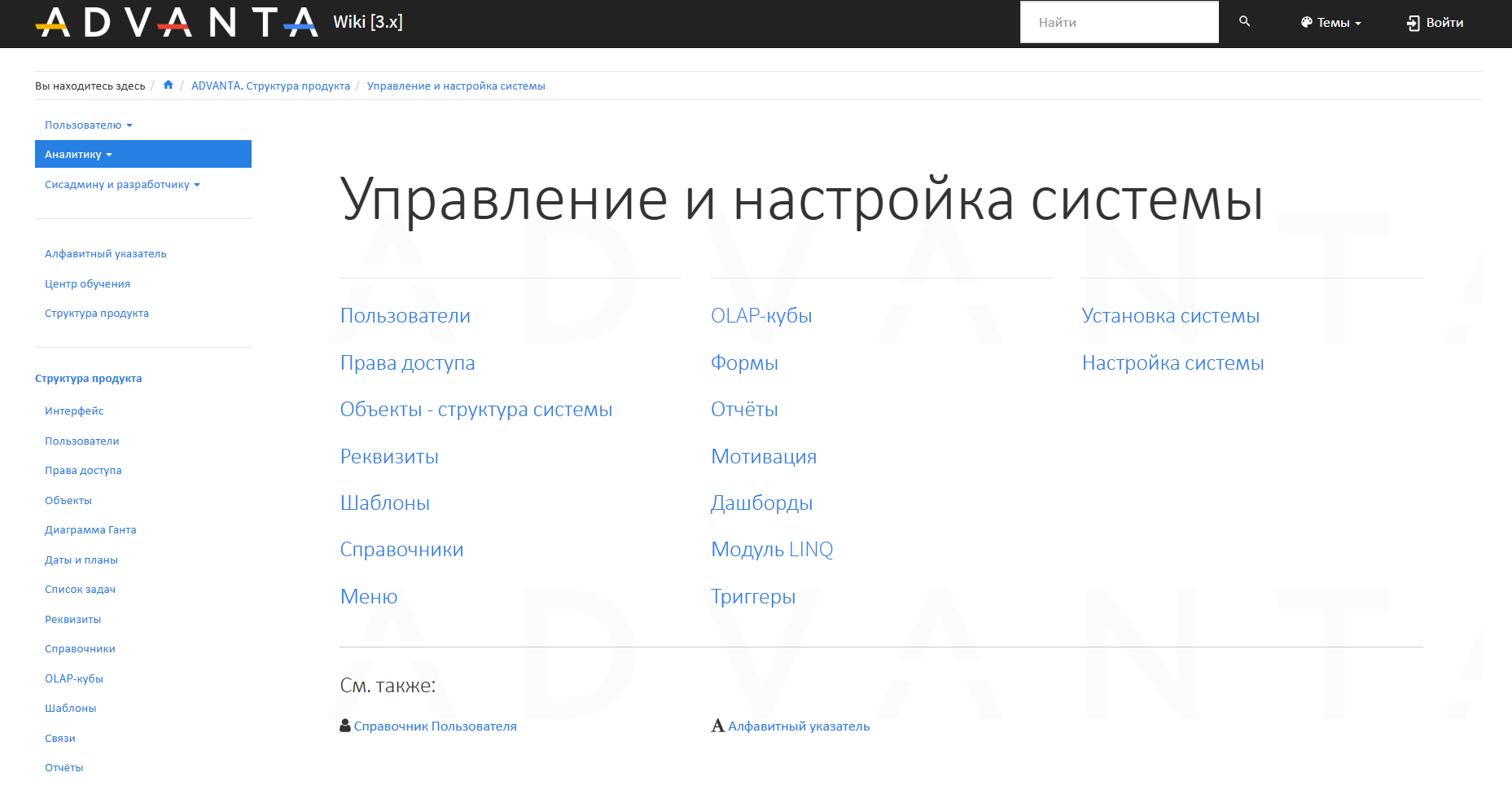Open the Триггеры link
This screenshot has height=790, width=1512.
(x=753, y=597)
